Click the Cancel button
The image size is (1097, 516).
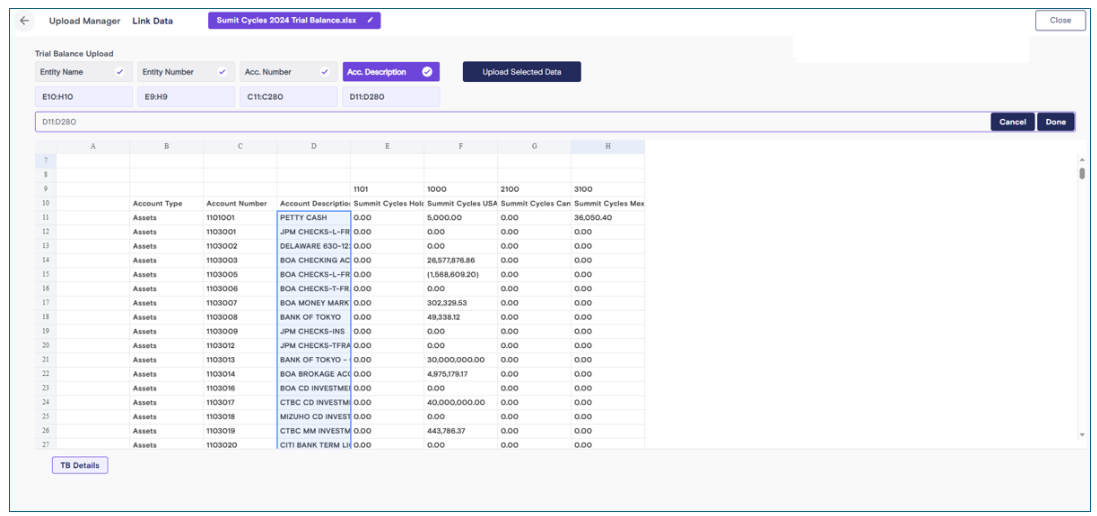(1012, 122)
